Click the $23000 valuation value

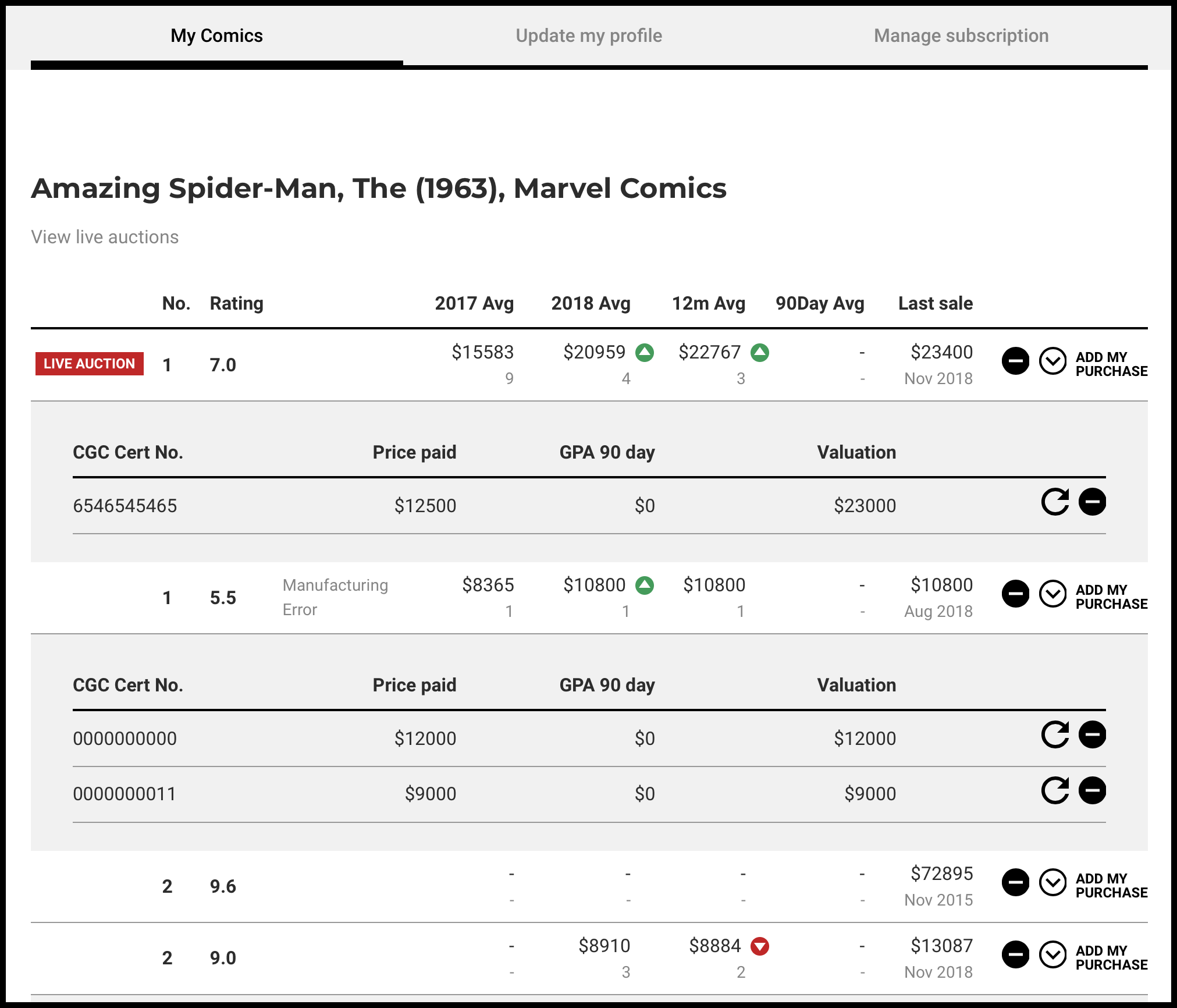pos(865,506)
